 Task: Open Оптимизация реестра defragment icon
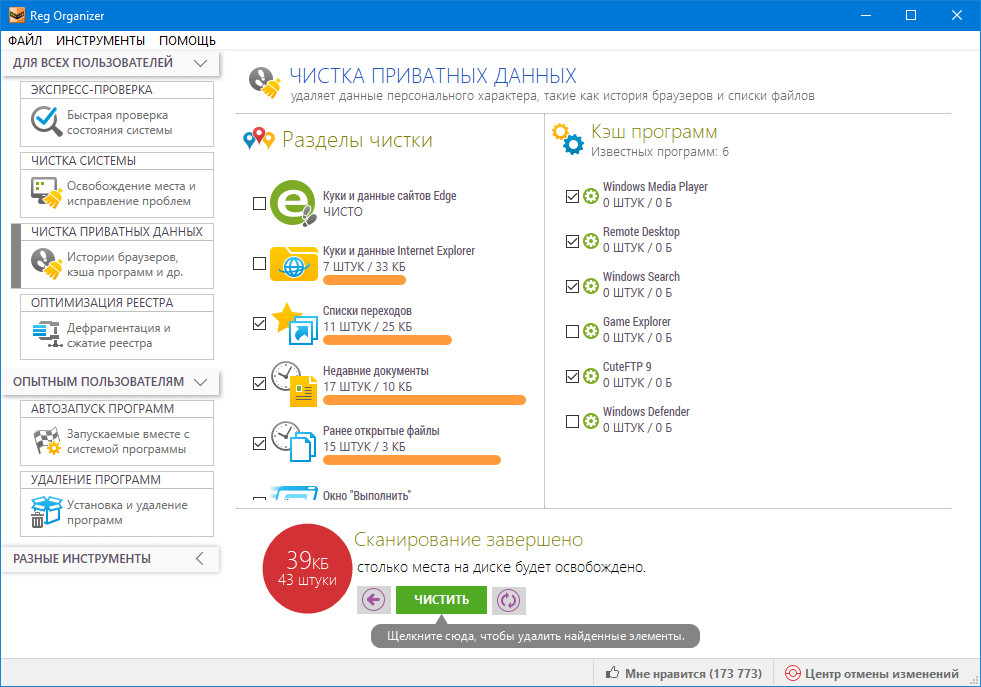tap(46, 334)
